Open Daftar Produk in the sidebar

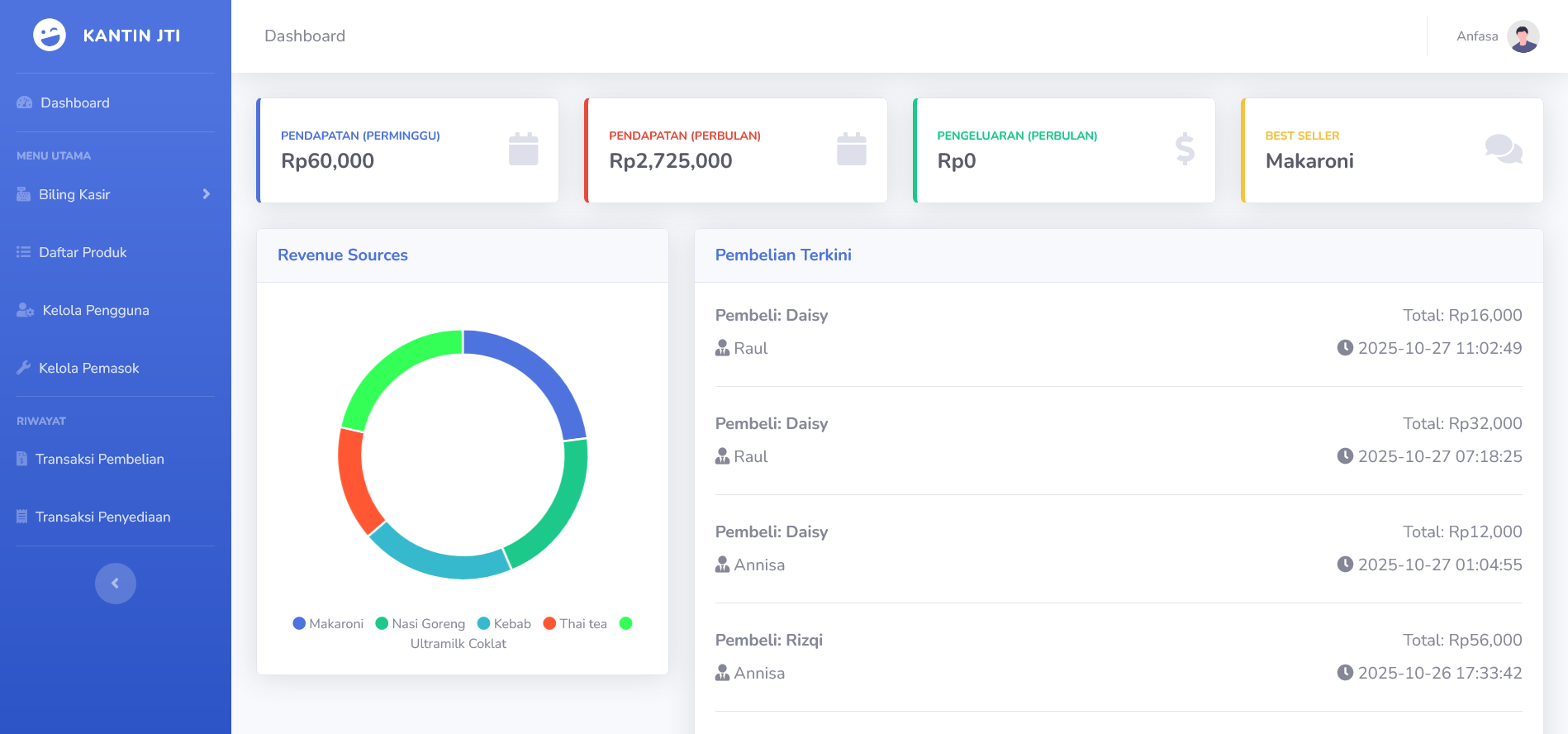[83, 252]
